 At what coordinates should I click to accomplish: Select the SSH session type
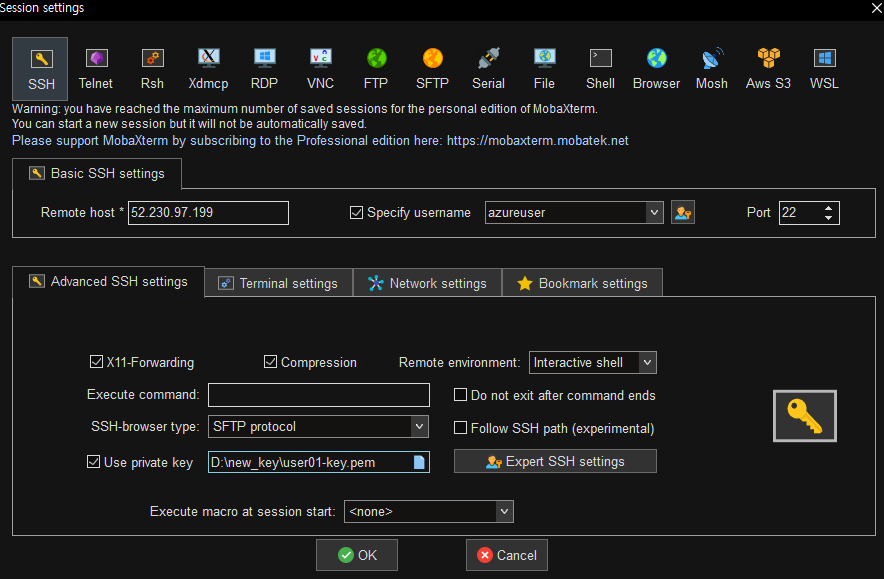[41, 69]
